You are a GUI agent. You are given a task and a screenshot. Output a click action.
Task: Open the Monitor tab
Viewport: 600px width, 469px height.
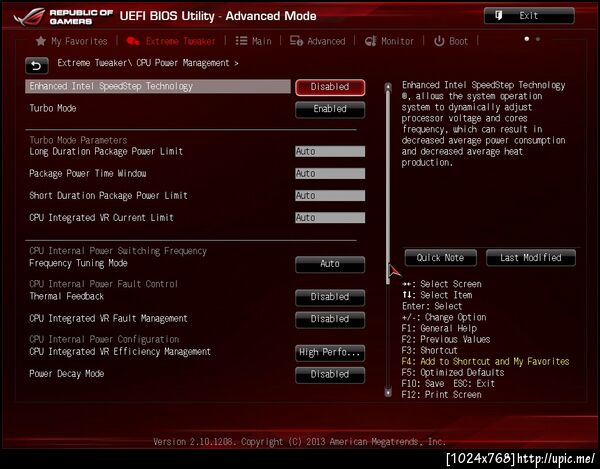(x=389, y=41)
